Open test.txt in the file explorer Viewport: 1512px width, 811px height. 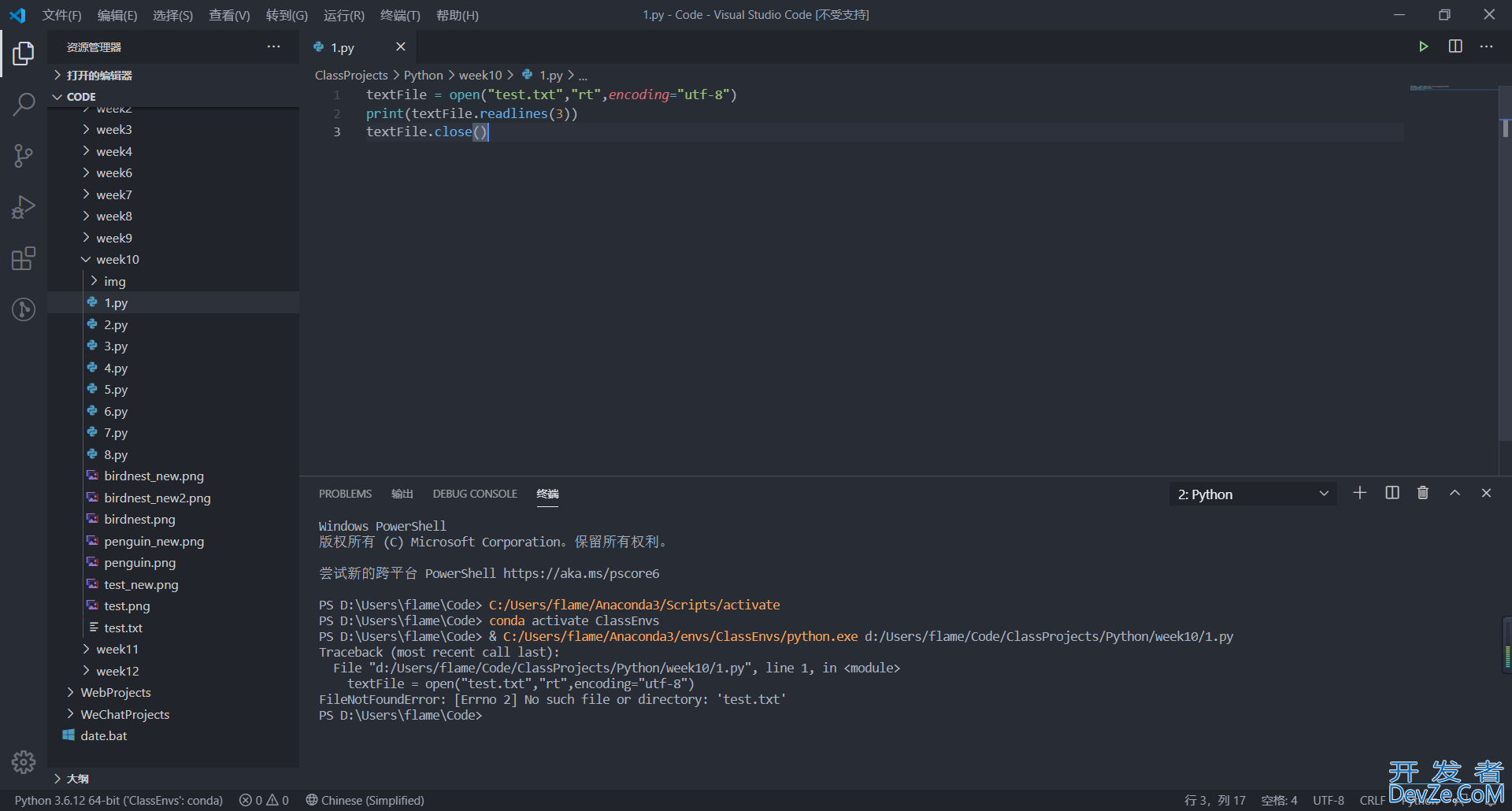pyautogui.click(x=123, y=628)
